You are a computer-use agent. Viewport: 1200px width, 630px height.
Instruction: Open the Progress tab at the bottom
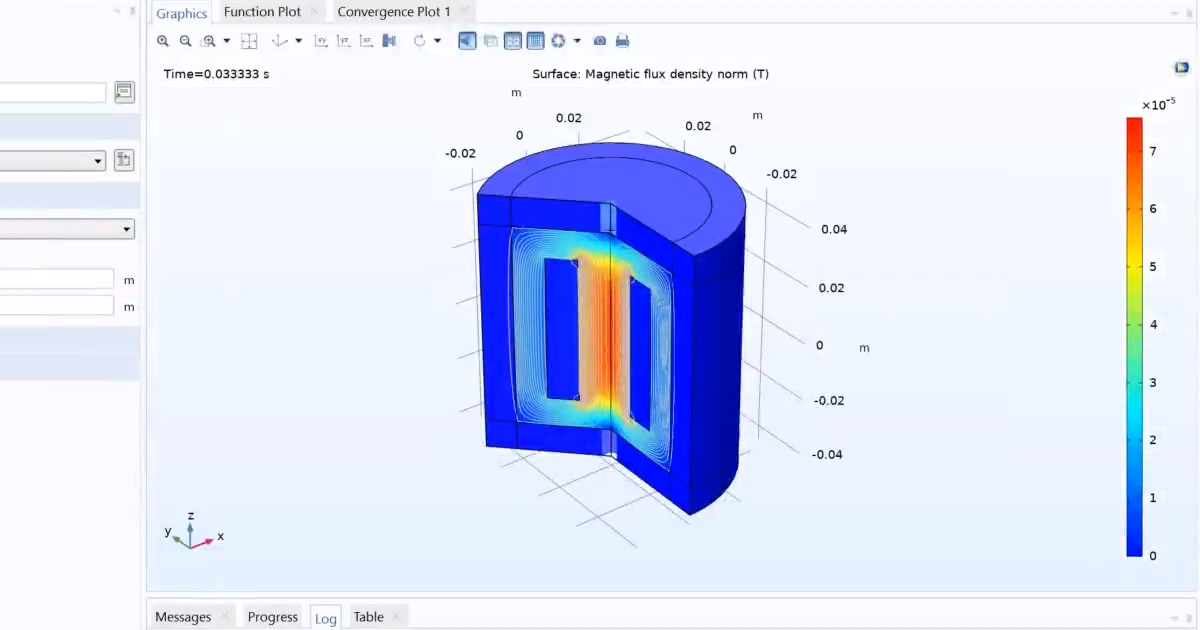point(272,616)
